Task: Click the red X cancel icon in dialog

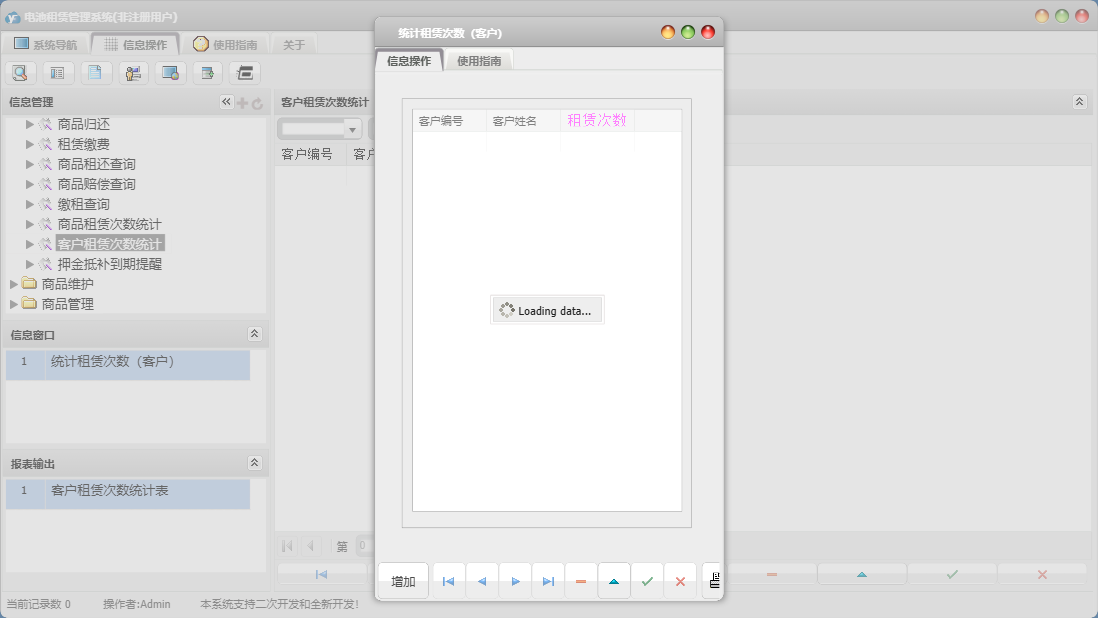Action: pos(680,581)
